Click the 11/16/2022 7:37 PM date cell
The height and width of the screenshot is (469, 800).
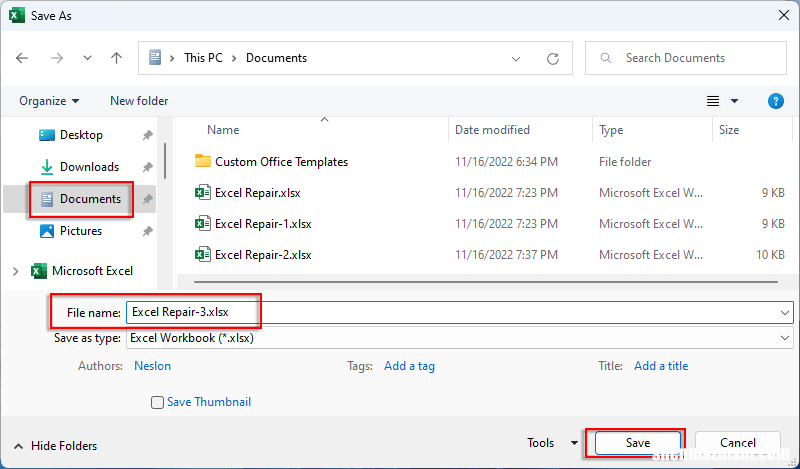coord(507,255)
